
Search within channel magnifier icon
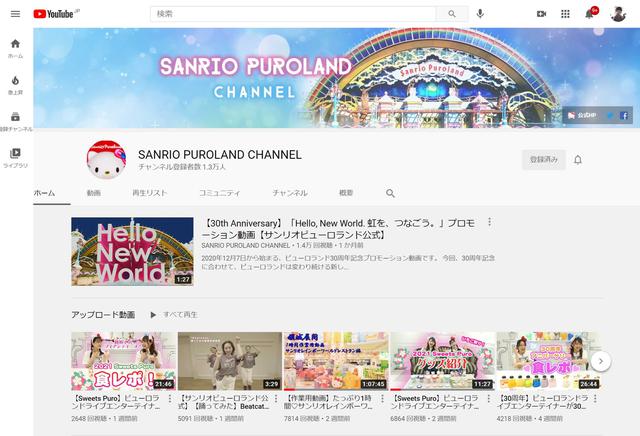coord(390,193)
